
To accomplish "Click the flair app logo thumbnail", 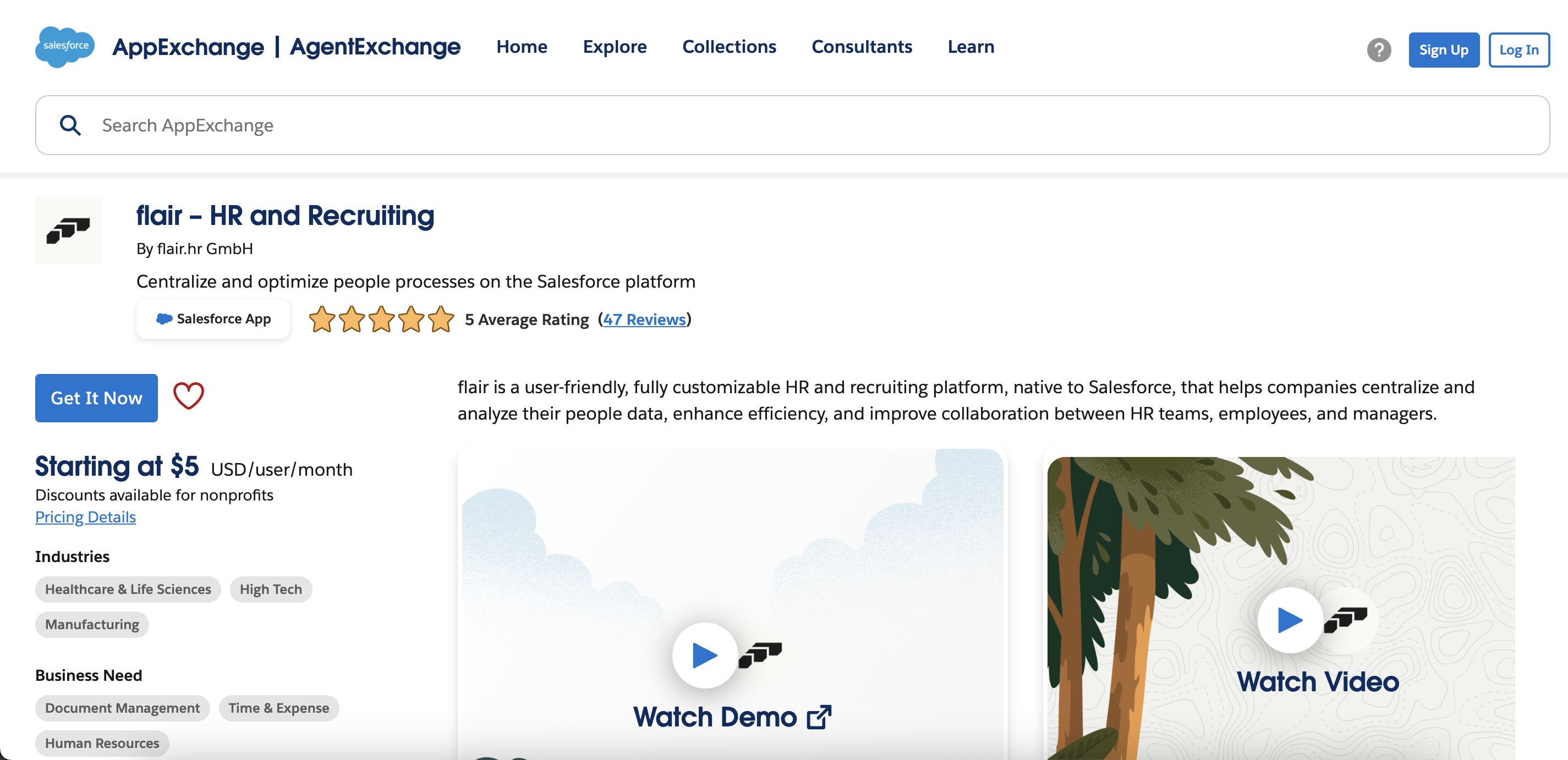I will [x=68, y=230].
